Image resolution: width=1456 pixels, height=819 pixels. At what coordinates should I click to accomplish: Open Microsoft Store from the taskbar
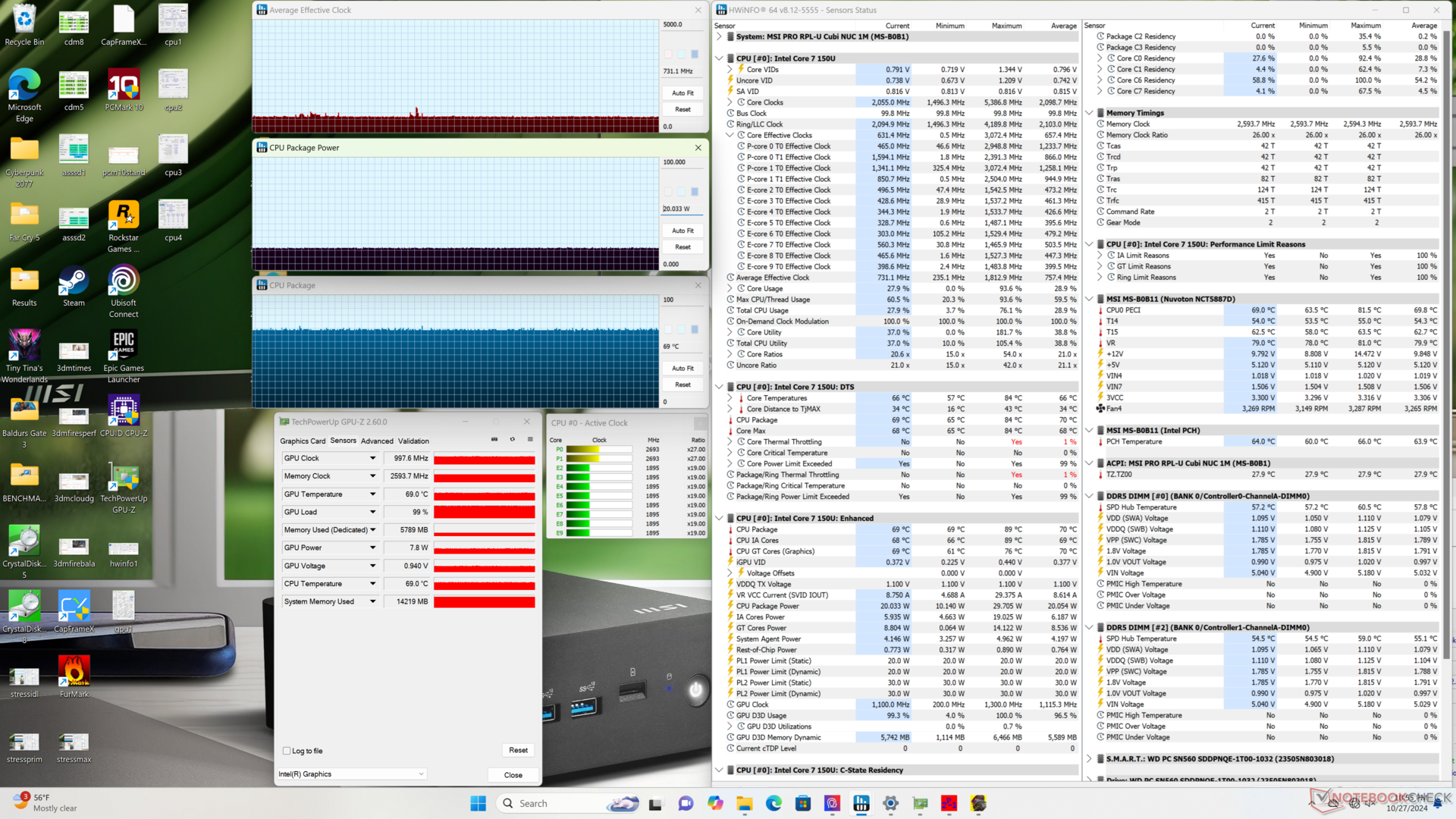point(803,803)
